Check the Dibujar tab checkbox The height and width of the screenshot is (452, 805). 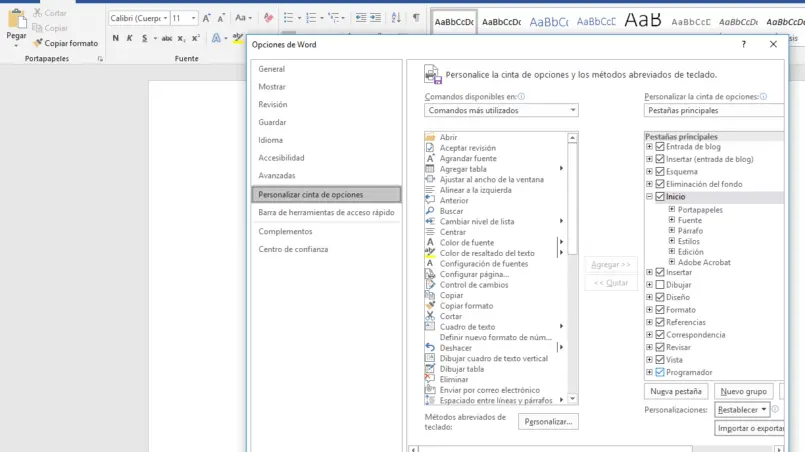pos(660,285)
